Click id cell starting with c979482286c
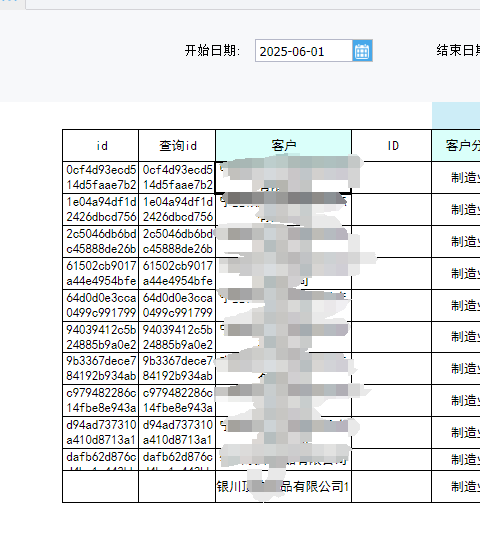The height and width of the screenshot is (560, 480). [x=101, y=400]
